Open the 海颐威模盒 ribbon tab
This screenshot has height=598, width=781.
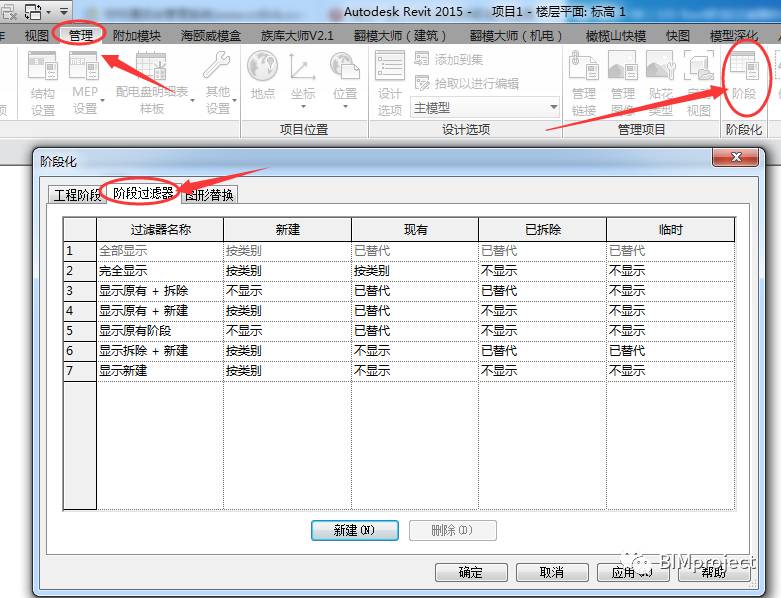211,35
